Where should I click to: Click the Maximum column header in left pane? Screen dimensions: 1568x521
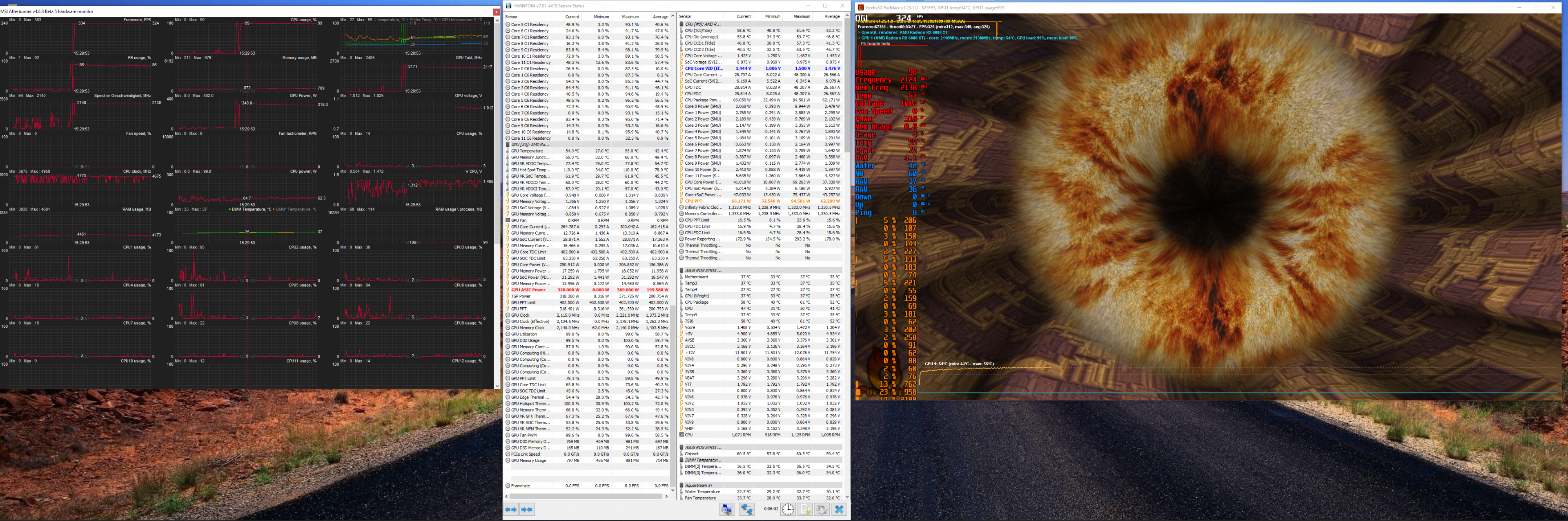(x=629, y=16)
